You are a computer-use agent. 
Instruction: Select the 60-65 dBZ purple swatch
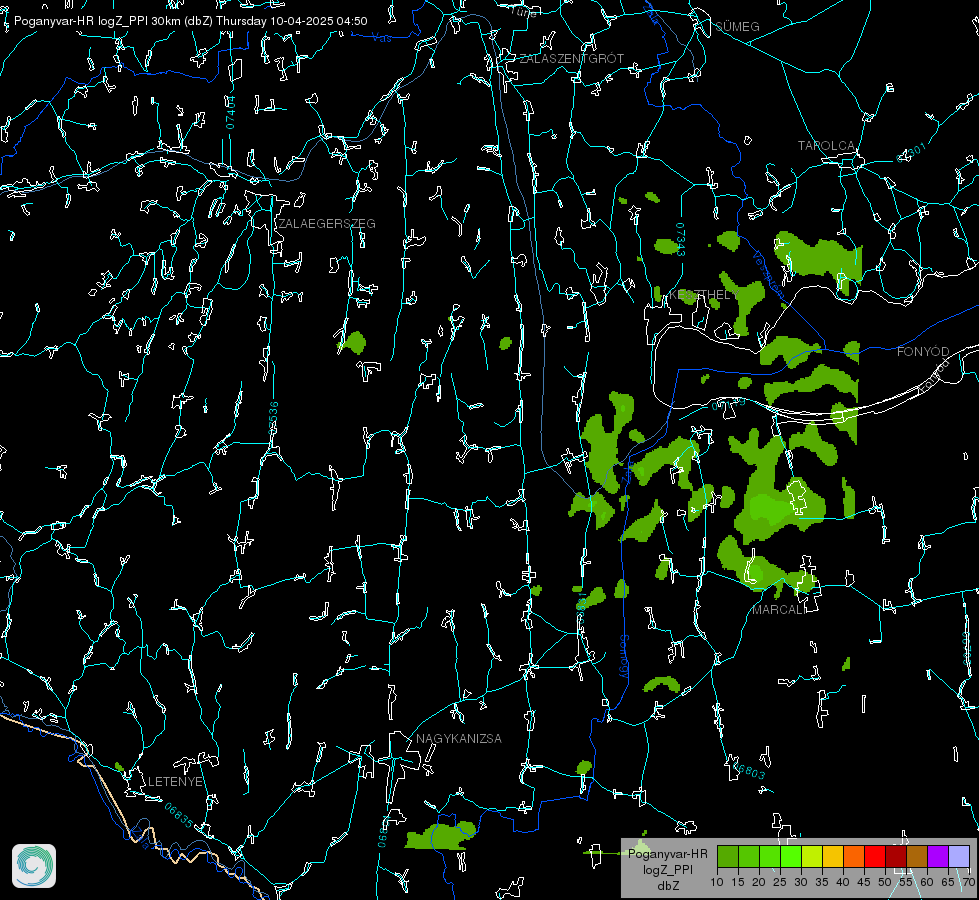937,856
